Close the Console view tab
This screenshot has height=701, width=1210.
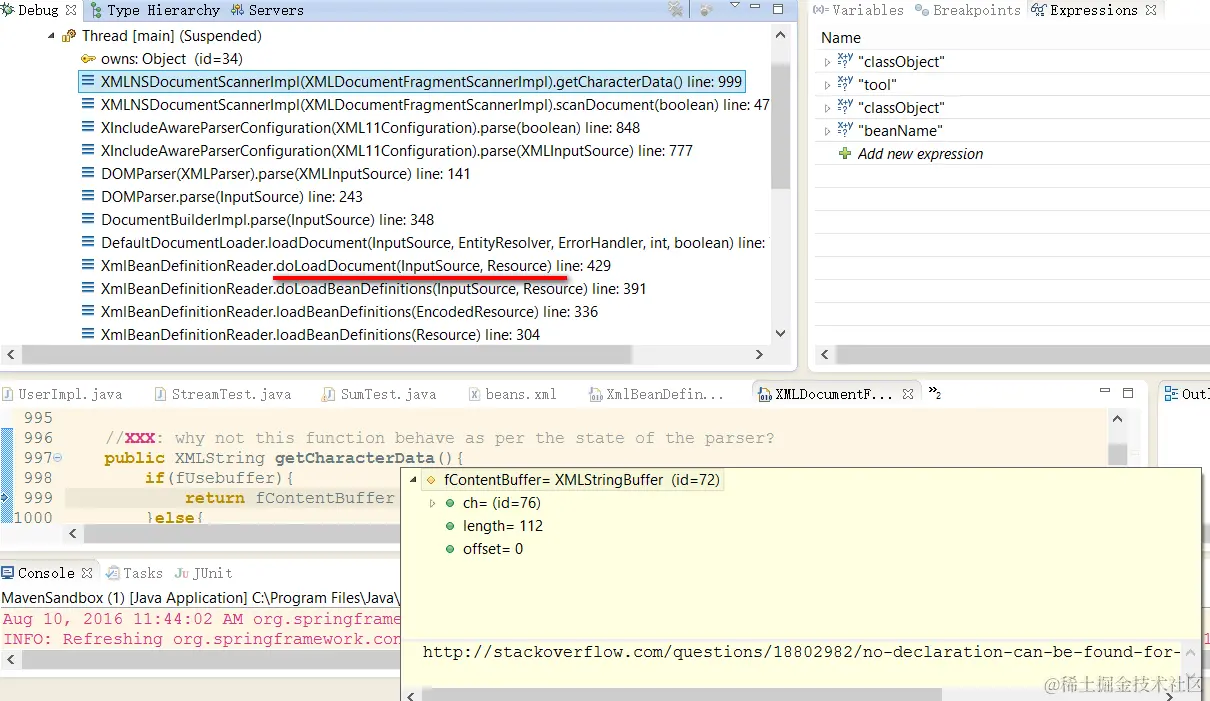point(87,573)
